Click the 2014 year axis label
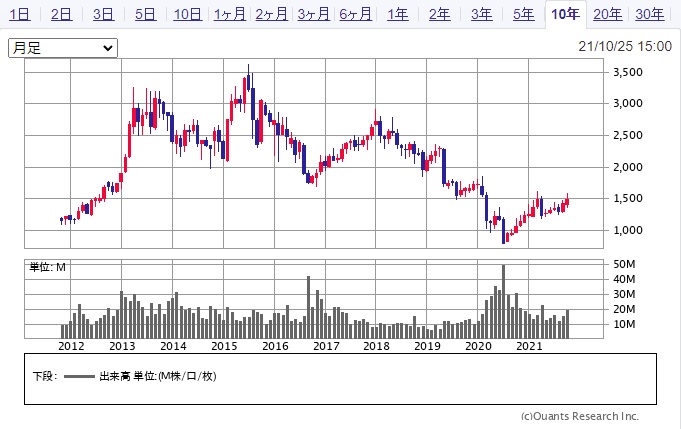The width and height of the screenshot is (681, 429). click(x=173, y=346)
